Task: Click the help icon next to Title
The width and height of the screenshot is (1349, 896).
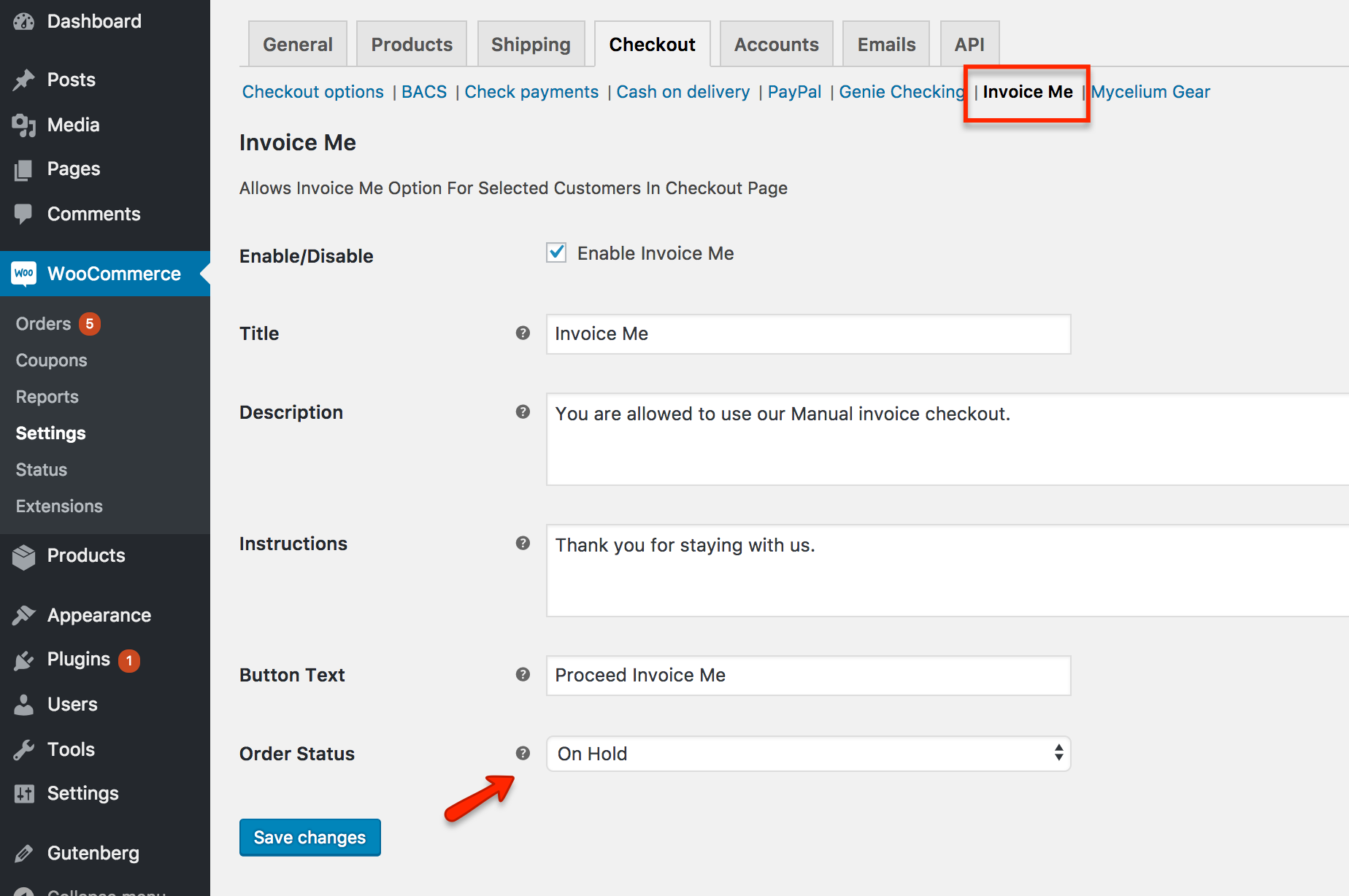Action: pyautogui.click(x=523, y=333)
